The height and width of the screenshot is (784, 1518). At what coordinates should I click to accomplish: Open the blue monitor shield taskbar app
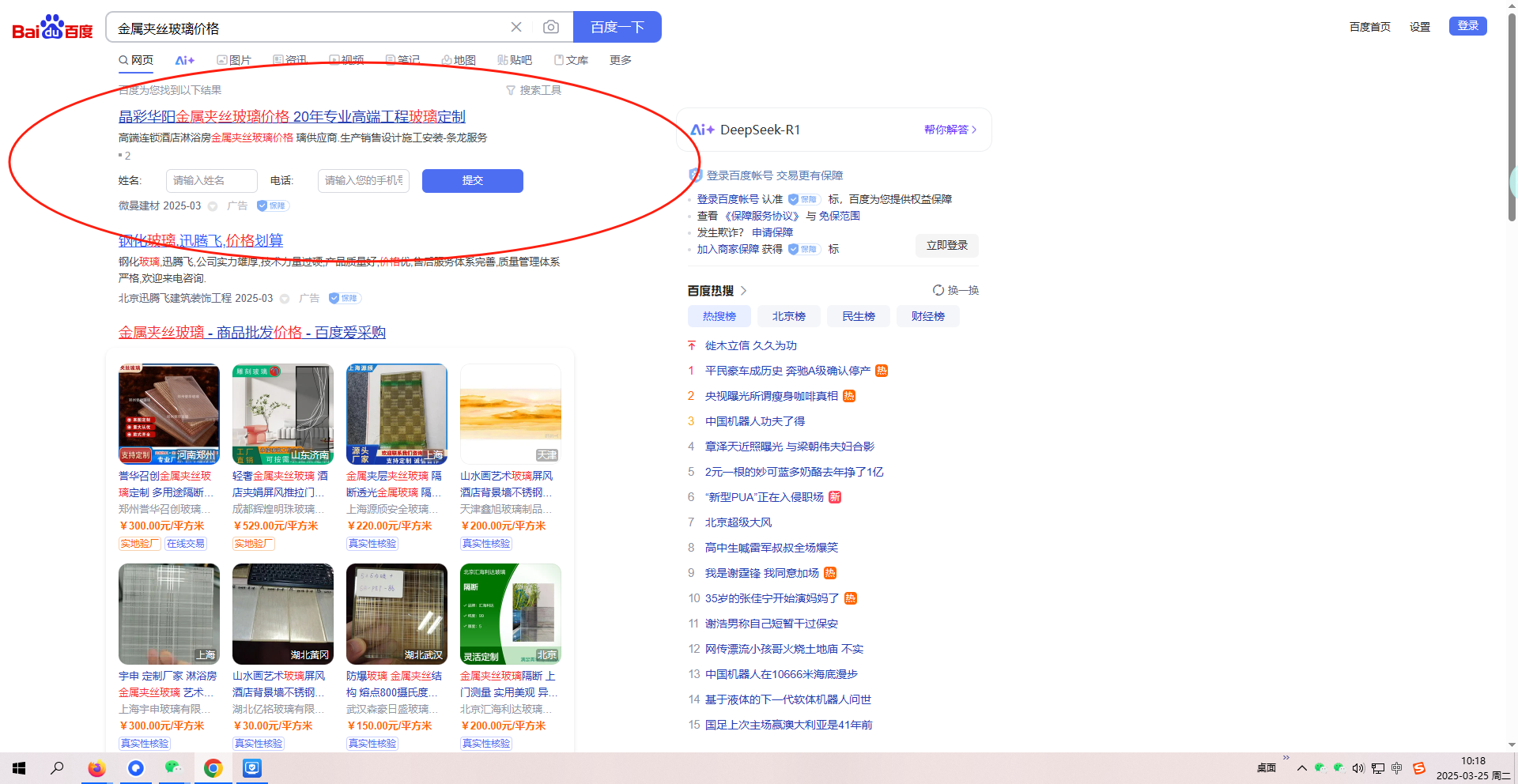pos(252,768)
